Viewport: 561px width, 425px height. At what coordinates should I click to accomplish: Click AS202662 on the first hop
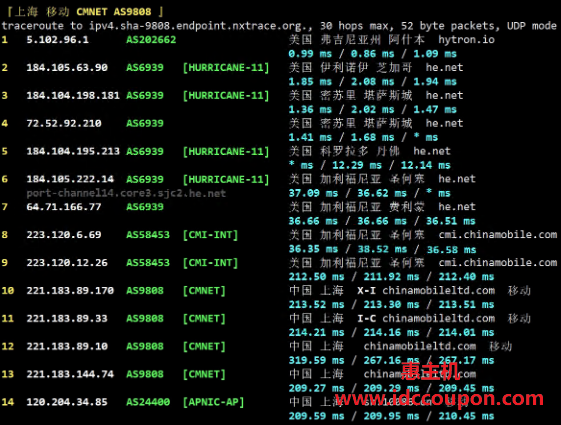click(x=151, y=39)
